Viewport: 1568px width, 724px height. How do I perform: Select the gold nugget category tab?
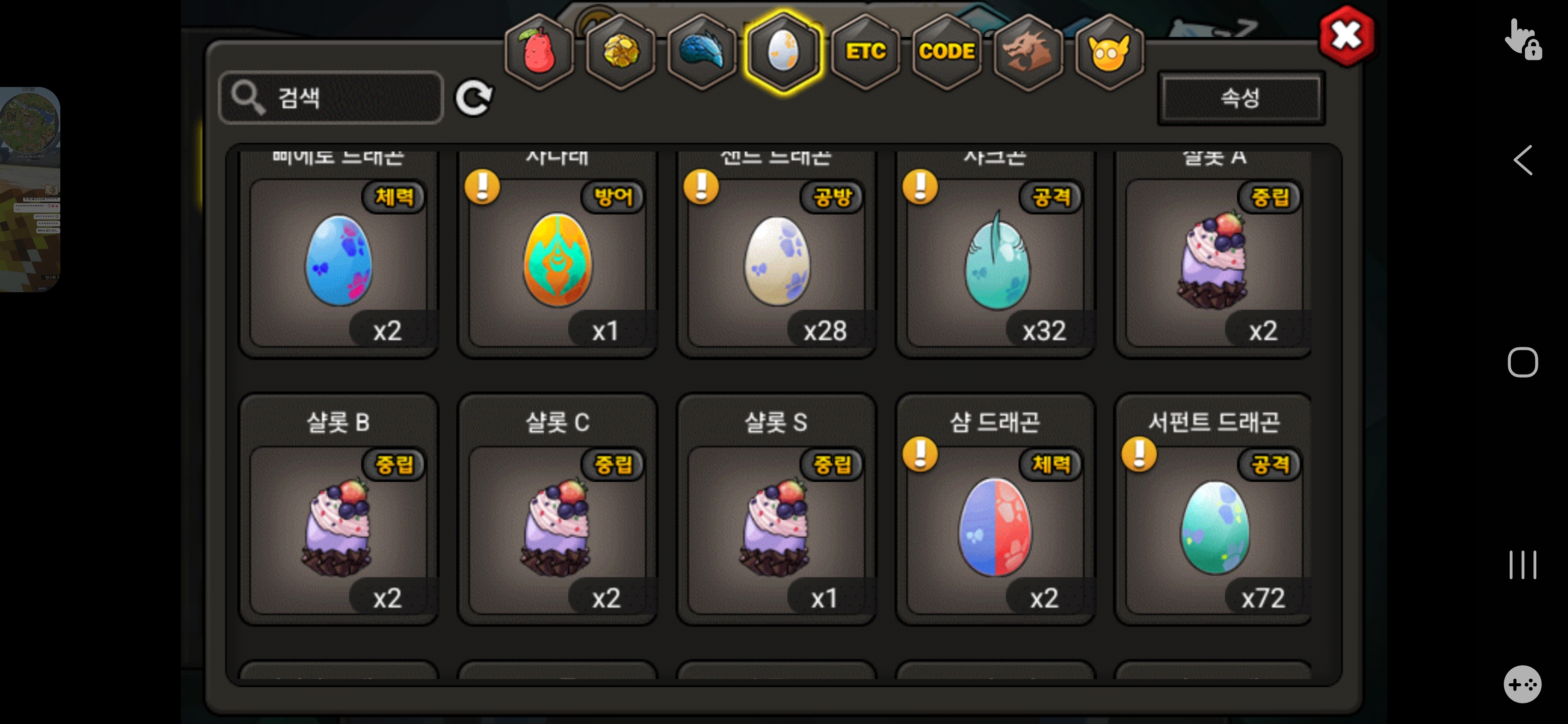620,52
